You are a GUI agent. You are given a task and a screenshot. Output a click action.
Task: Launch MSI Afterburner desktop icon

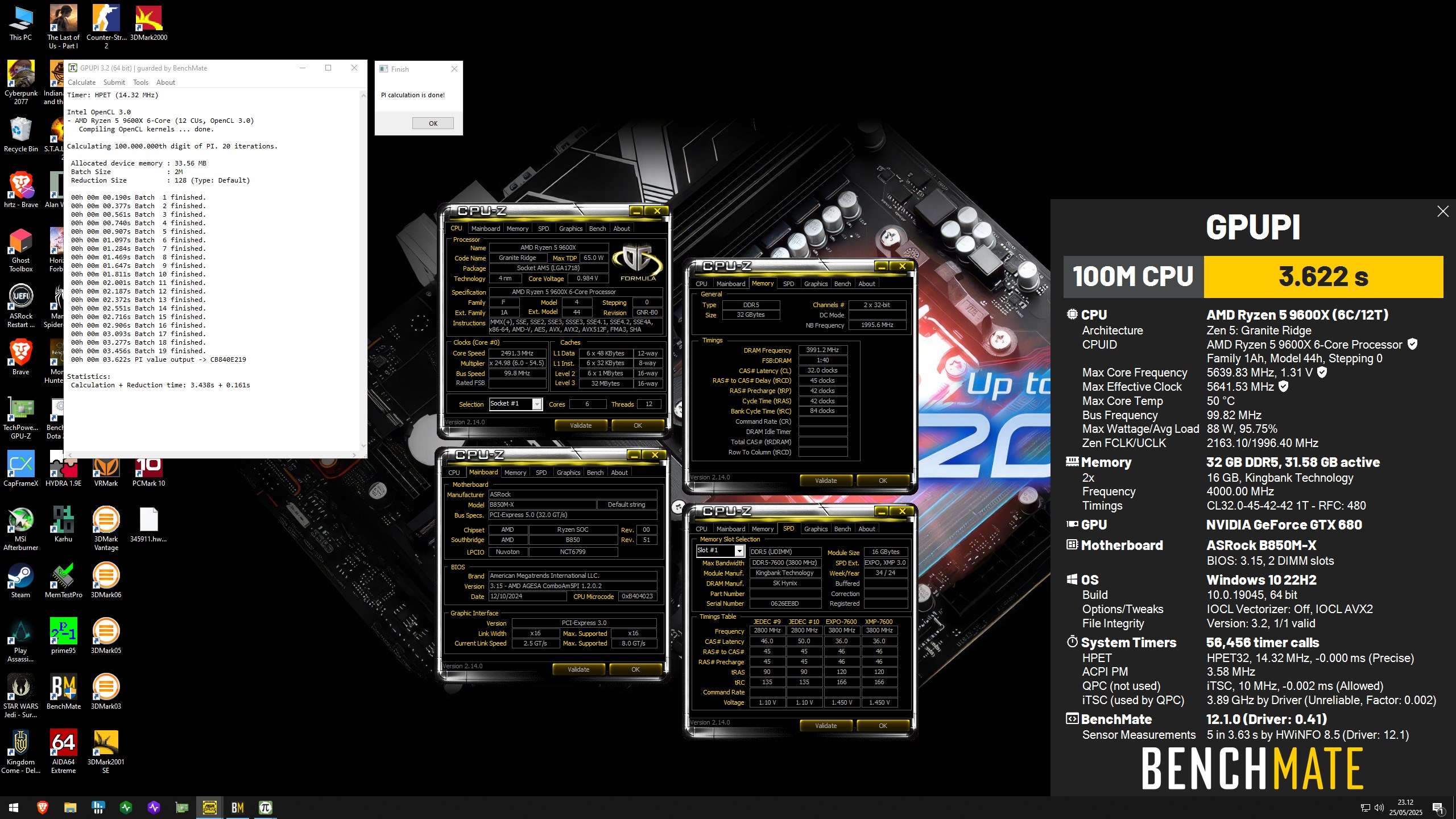click(x=20, y=529)
